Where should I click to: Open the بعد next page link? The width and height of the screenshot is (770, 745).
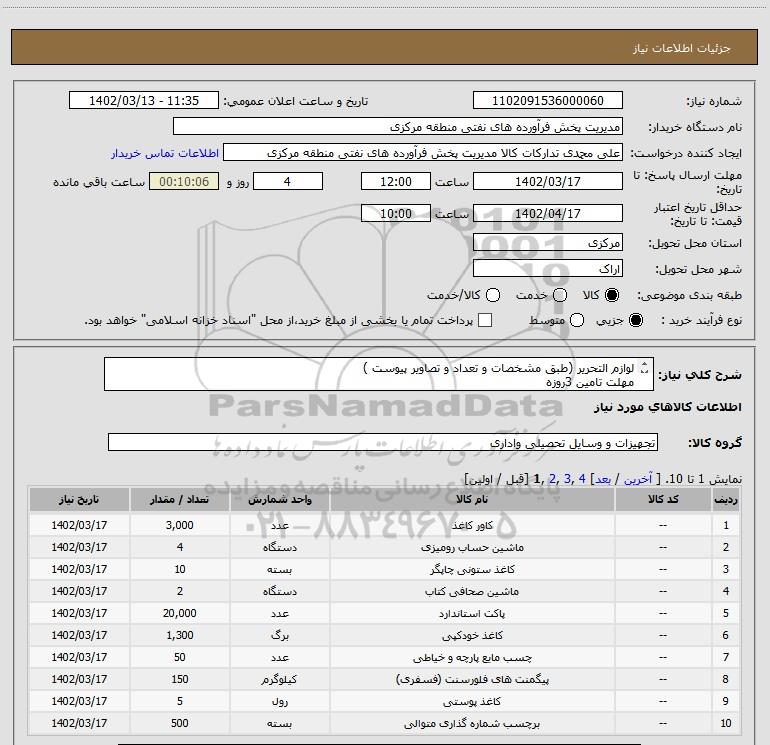(x=603, y=479)
